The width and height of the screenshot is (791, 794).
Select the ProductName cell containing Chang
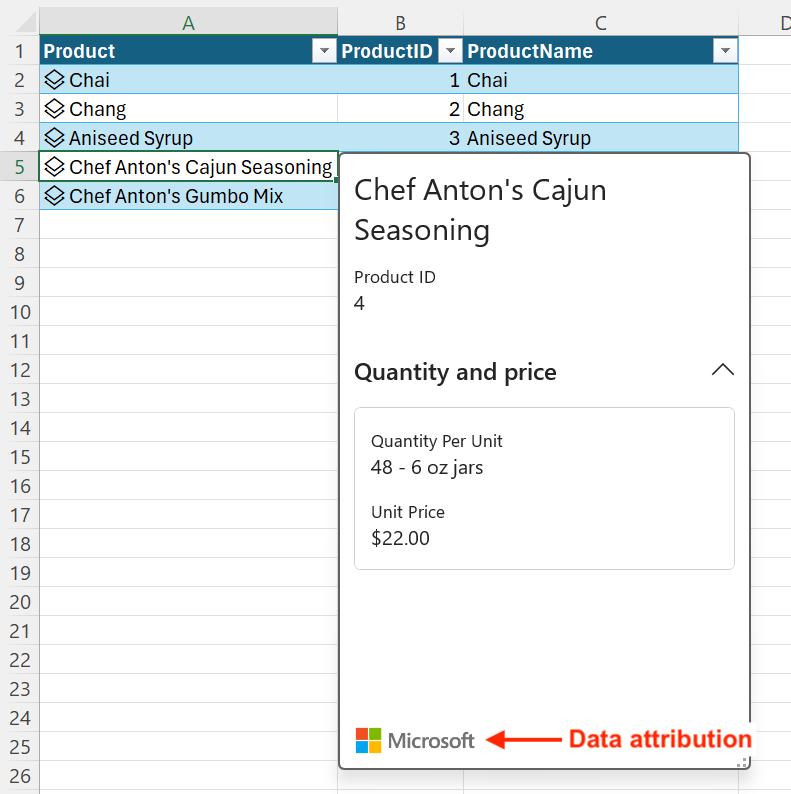point(601,109)
